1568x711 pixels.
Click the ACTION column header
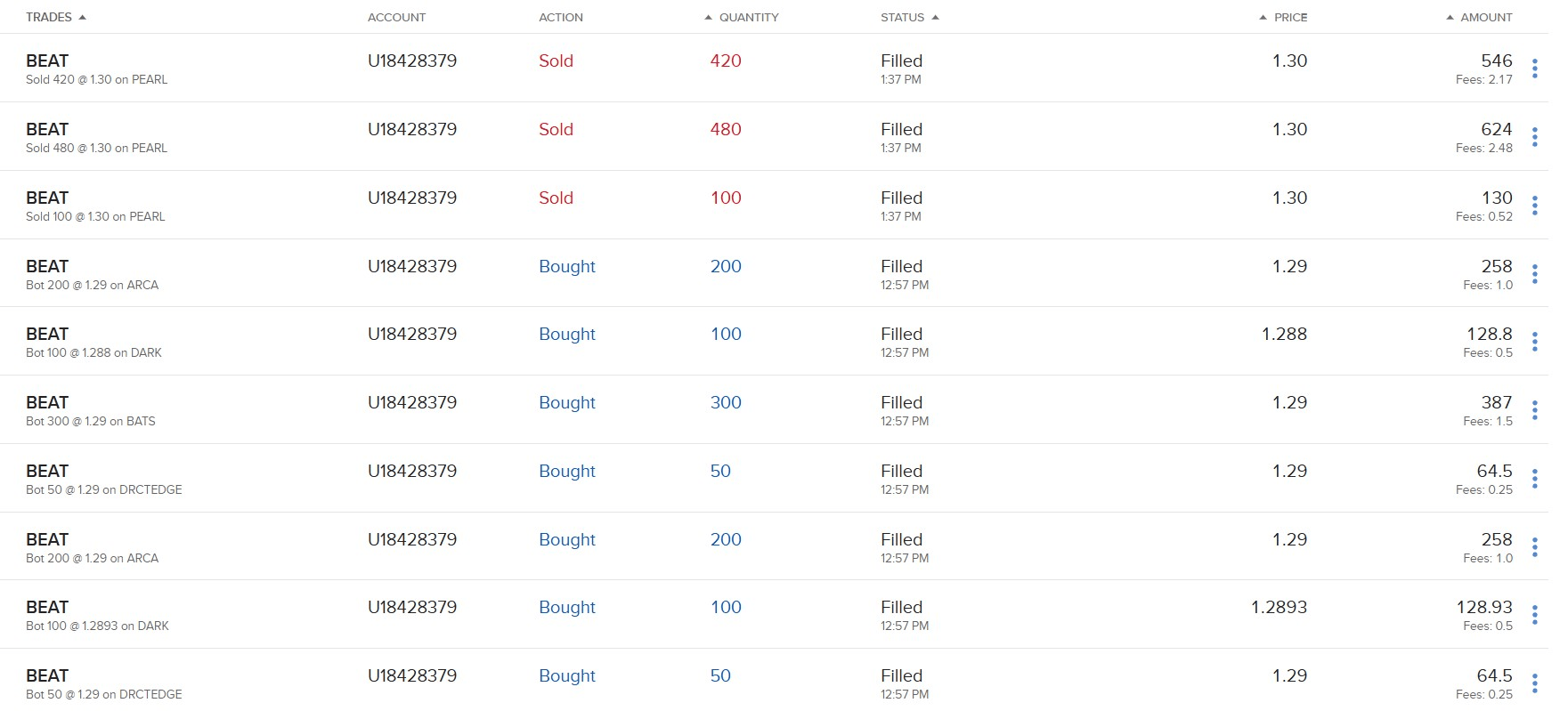560,17
